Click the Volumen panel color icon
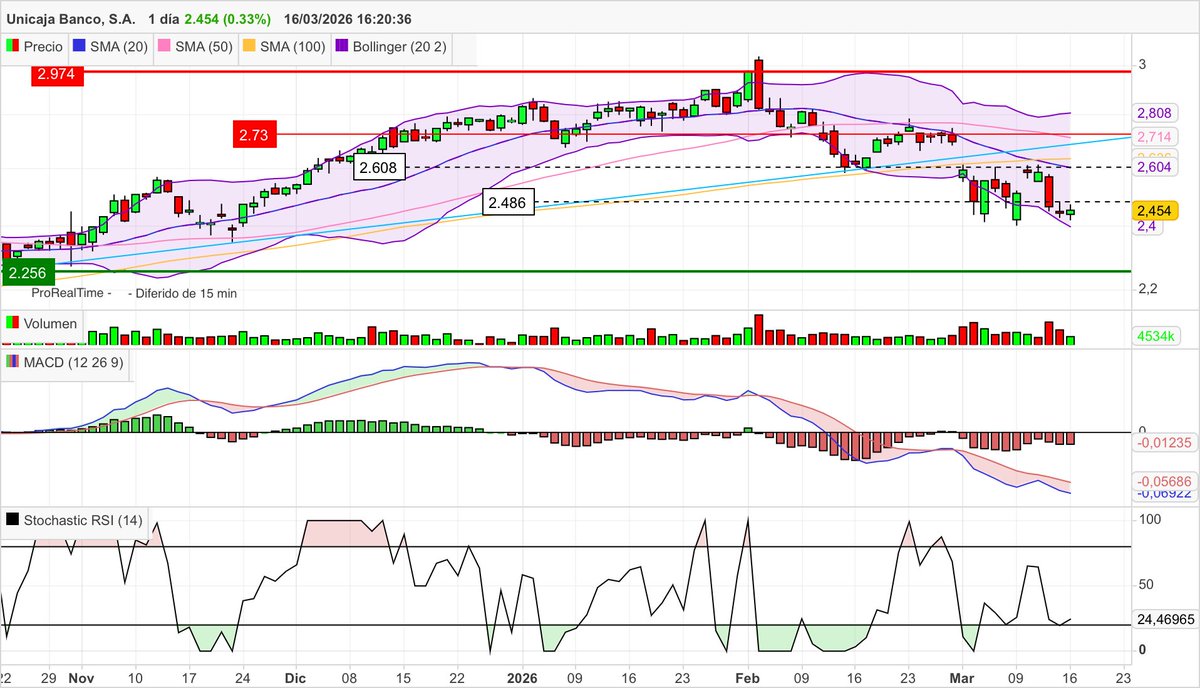This screenshot has width=1200, height=688. 13,323
